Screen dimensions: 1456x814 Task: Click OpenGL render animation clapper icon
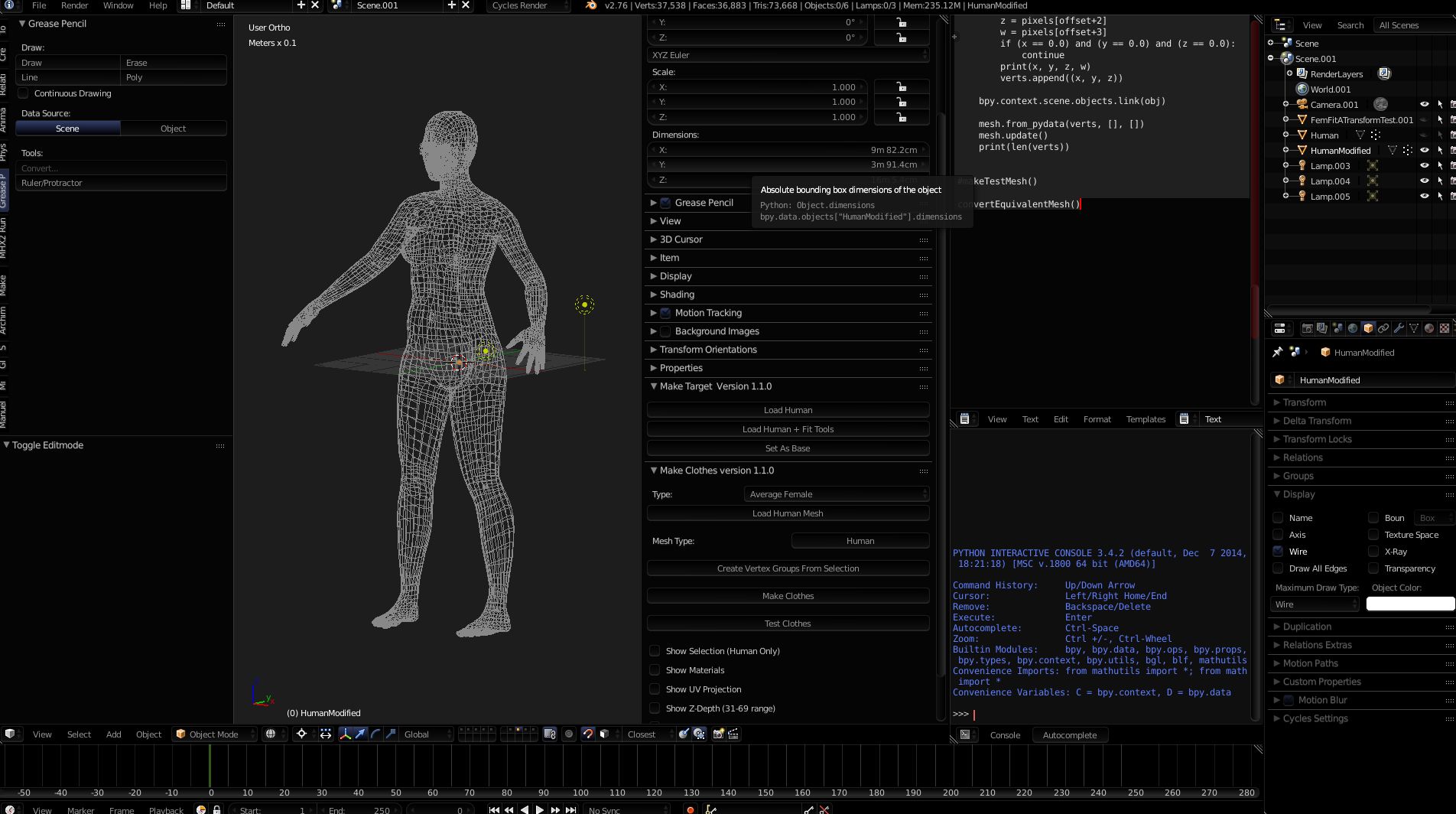click(733, 734)
